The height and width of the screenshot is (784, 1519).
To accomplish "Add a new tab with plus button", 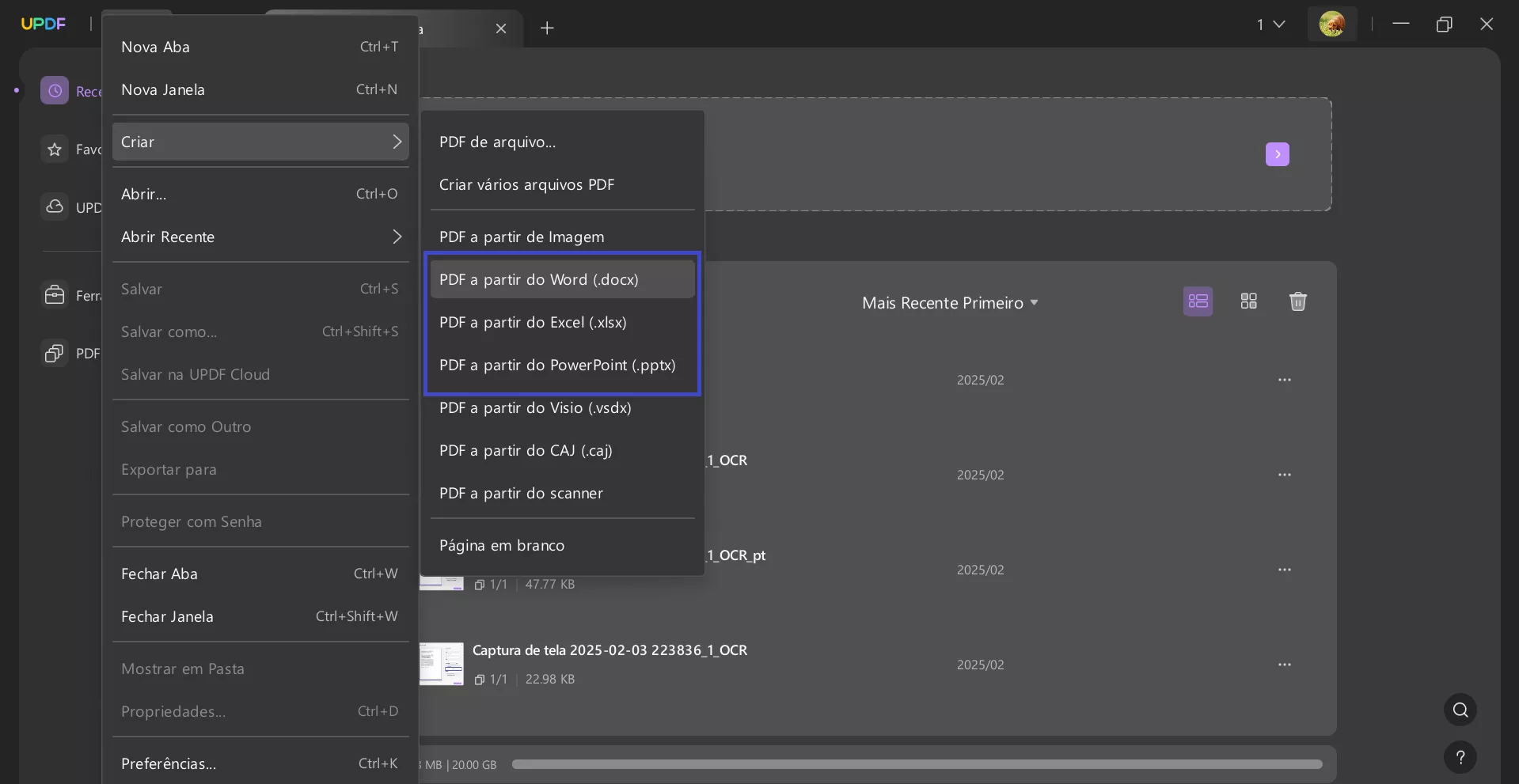I will pyautogui.click(x=547, y=28).
